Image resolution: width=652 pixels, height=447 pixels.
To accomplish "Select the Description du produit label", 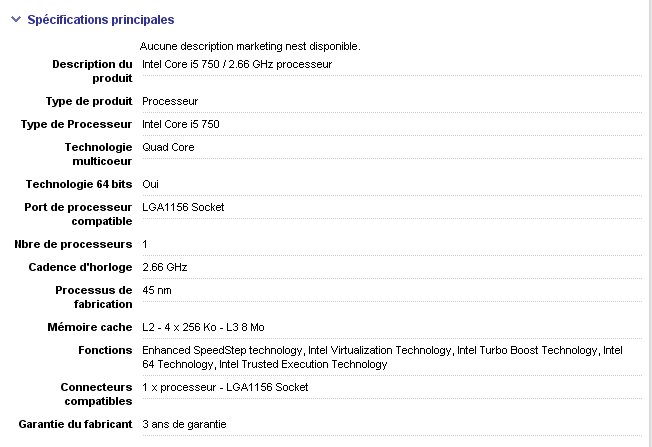I will tap(92, 71).
